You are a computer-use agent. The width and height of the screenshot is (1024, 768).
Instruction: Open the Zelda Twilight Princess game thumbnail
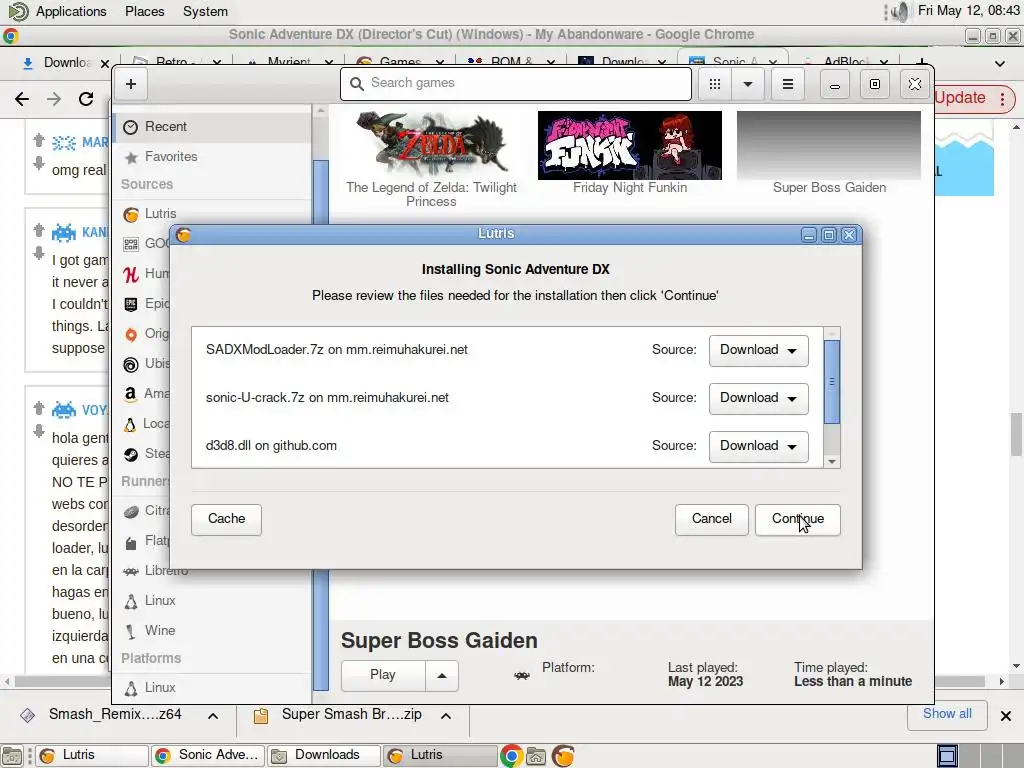pyautogui.click(x=431, y=145)
